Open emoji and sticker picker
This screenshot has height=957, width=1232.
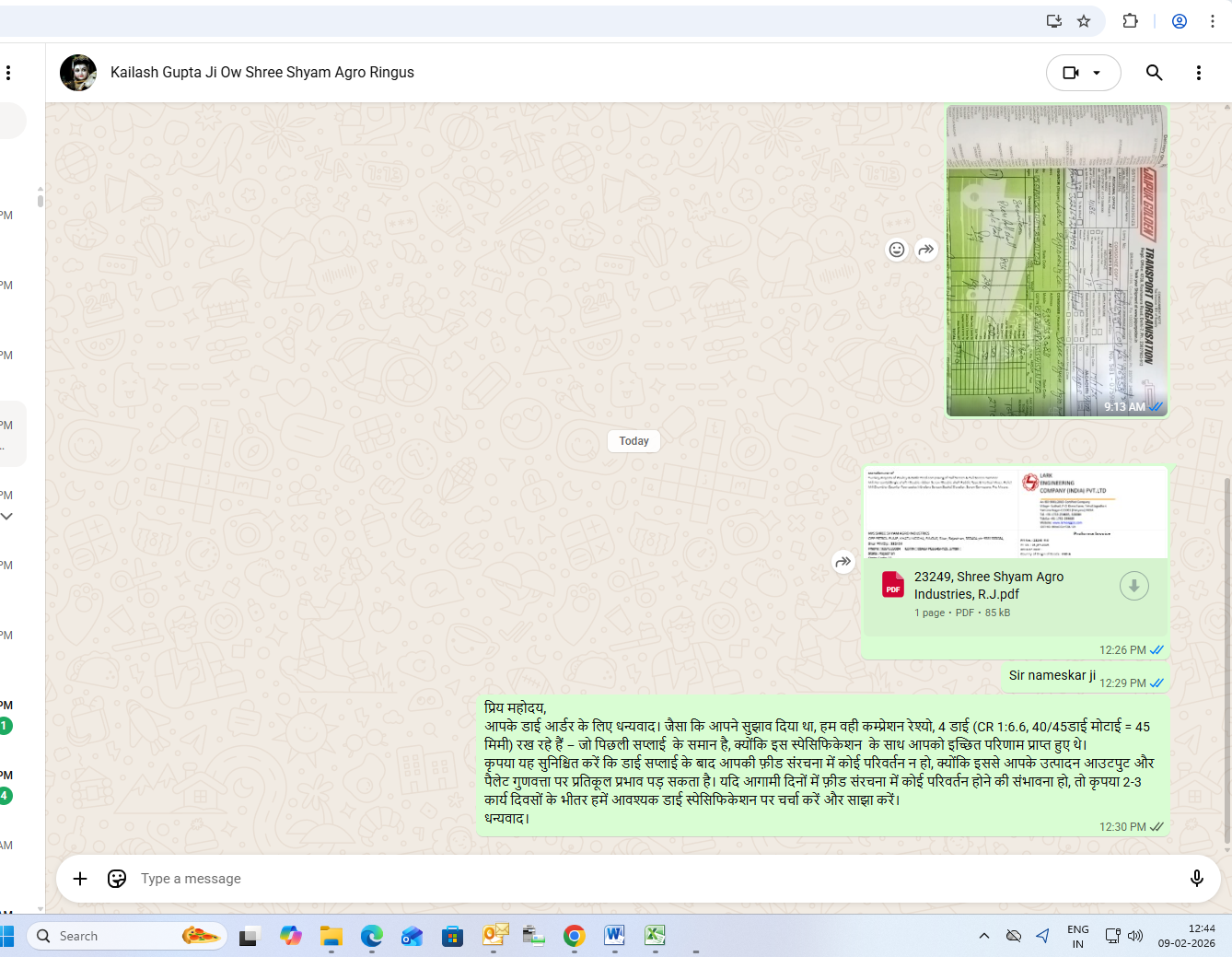tap(117, 879)
